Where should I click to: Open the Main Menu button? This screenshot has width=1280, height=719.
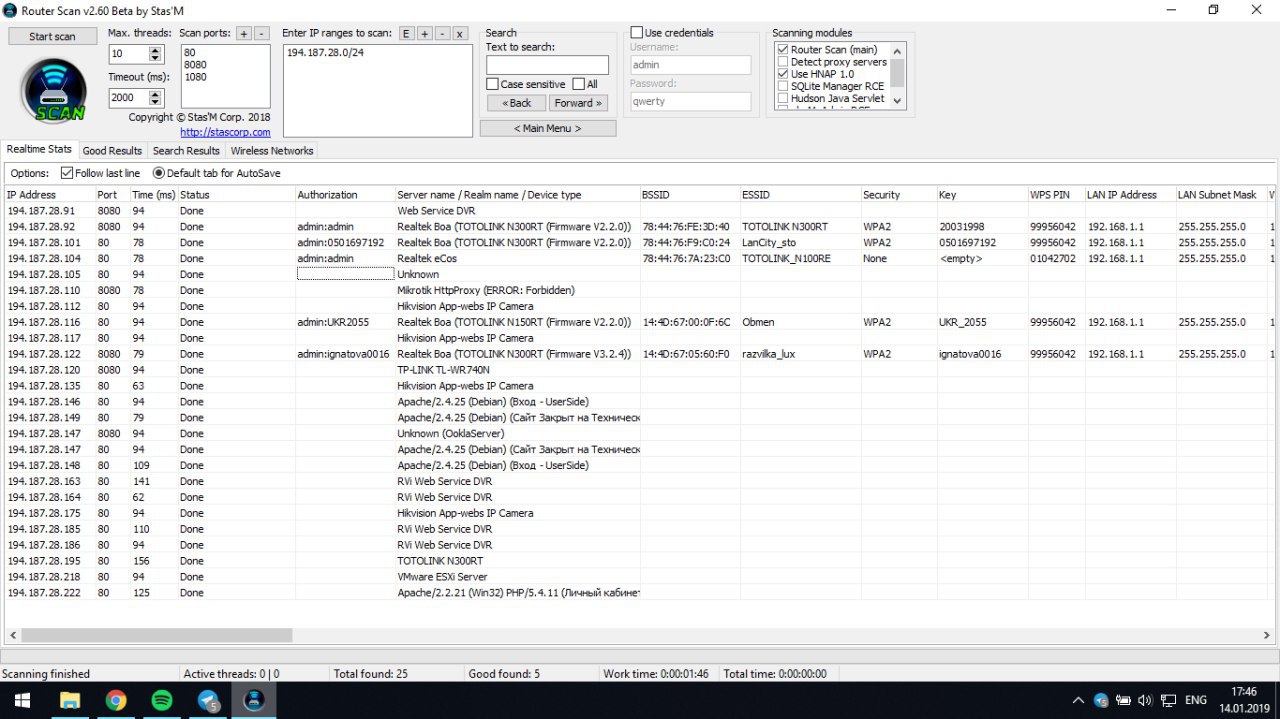548,128
